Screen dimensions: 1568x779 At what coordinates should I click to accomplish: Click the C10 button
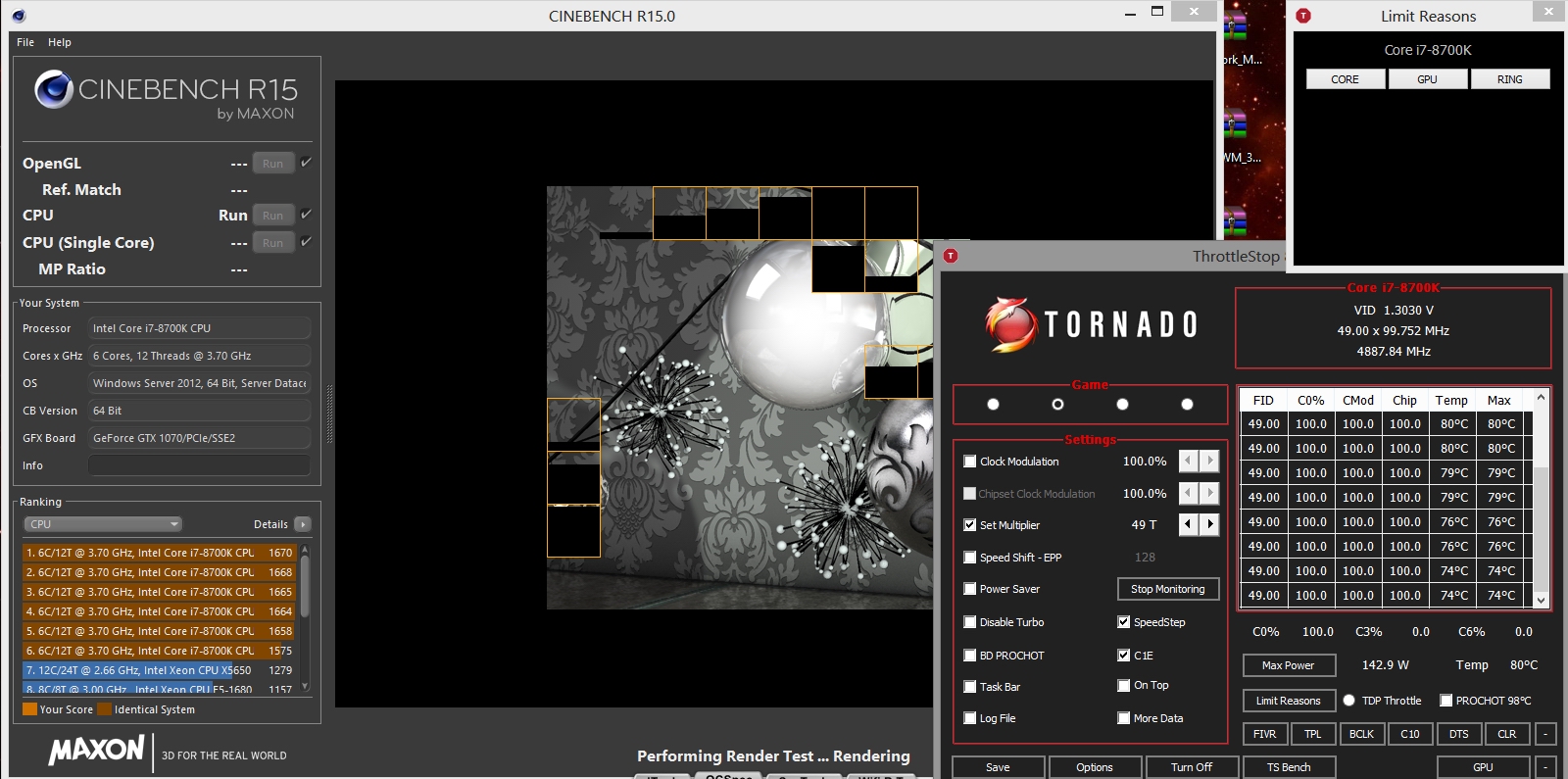pyautogui.click(x=1410, y=734)
